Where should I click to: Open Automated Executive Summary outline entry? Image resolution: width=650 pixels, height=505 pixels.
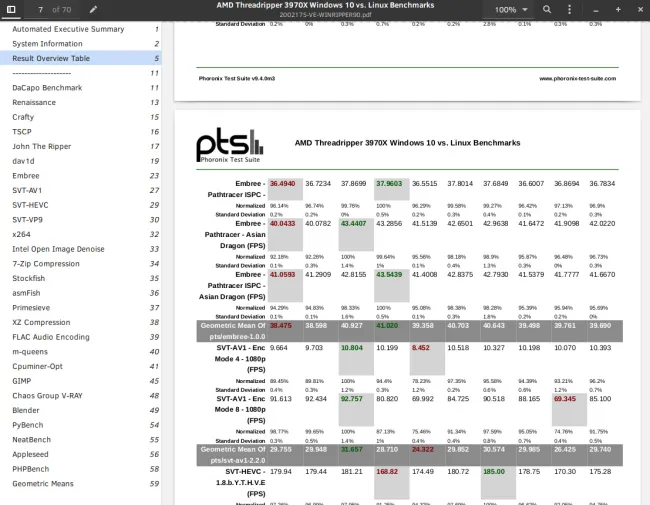point(80,29)
